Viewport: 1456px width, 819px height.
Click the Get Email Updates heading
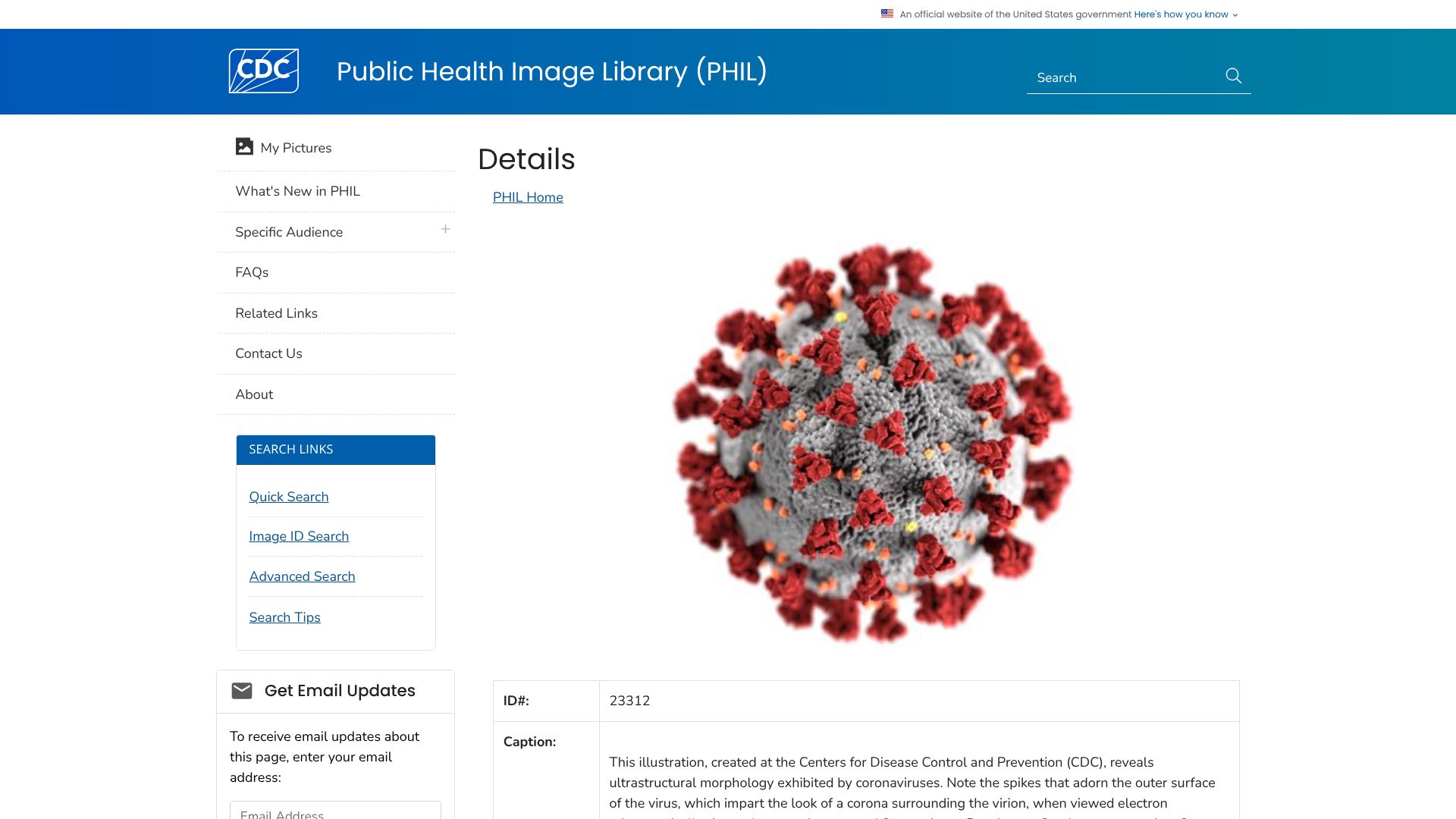coord(340,691)
